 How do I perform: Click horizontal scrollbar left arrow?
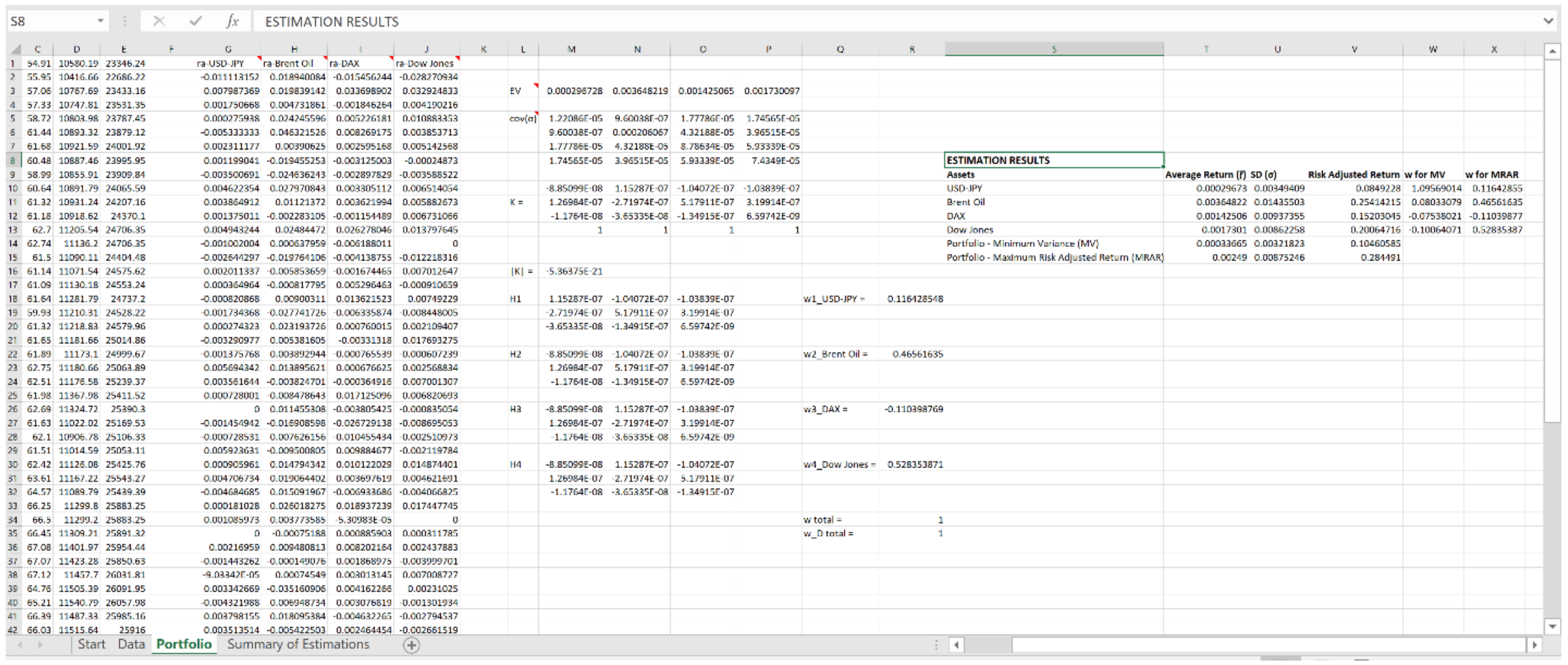(957, 645)
